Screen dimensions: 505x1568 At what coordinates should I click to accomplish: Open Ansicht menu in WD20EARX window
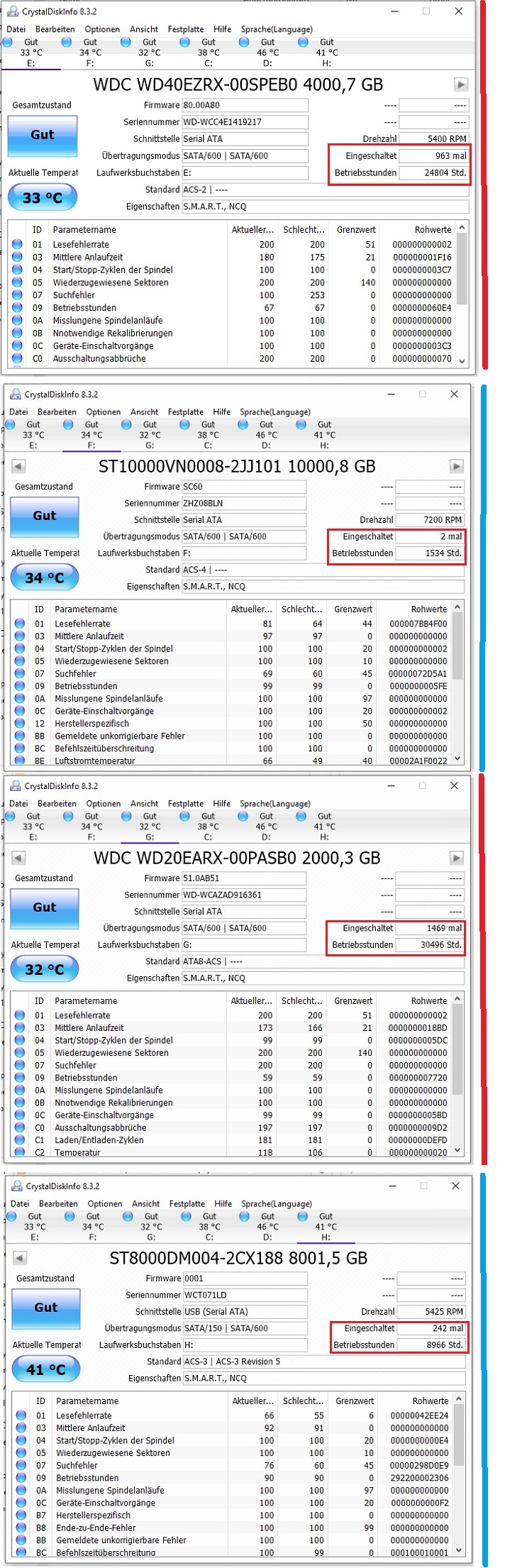click(145, 803)
